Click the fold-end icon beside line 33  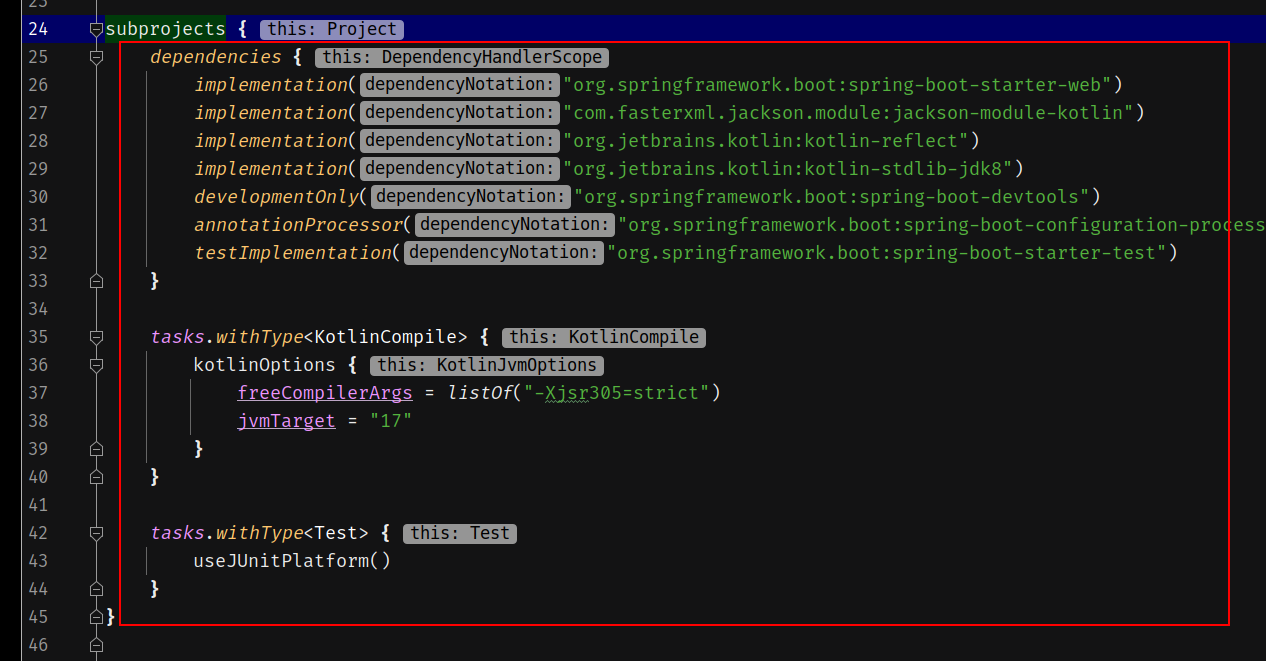point(96,281)
